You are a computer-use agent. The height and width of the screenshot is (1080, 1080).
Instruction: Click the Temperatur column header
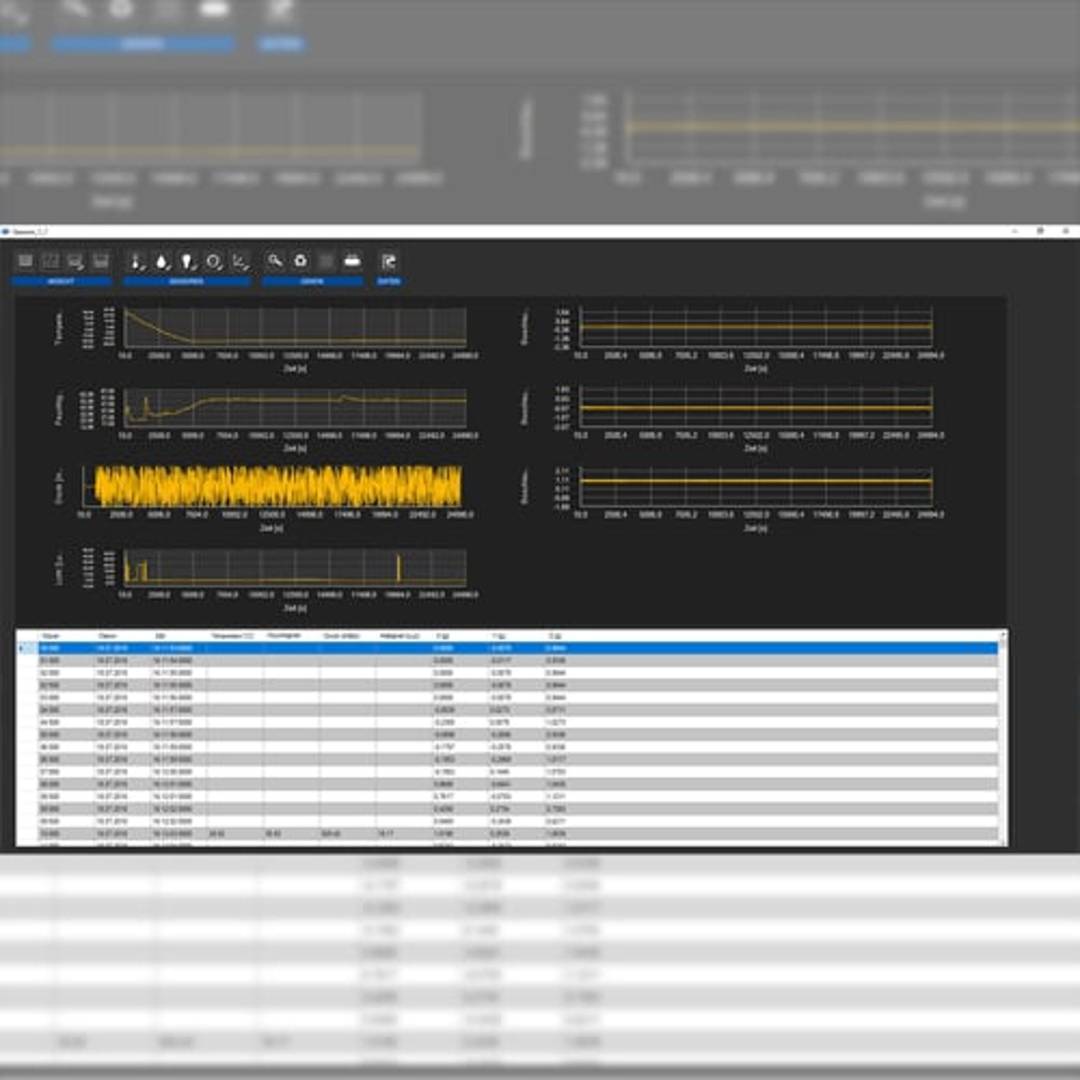click(234, 636)
